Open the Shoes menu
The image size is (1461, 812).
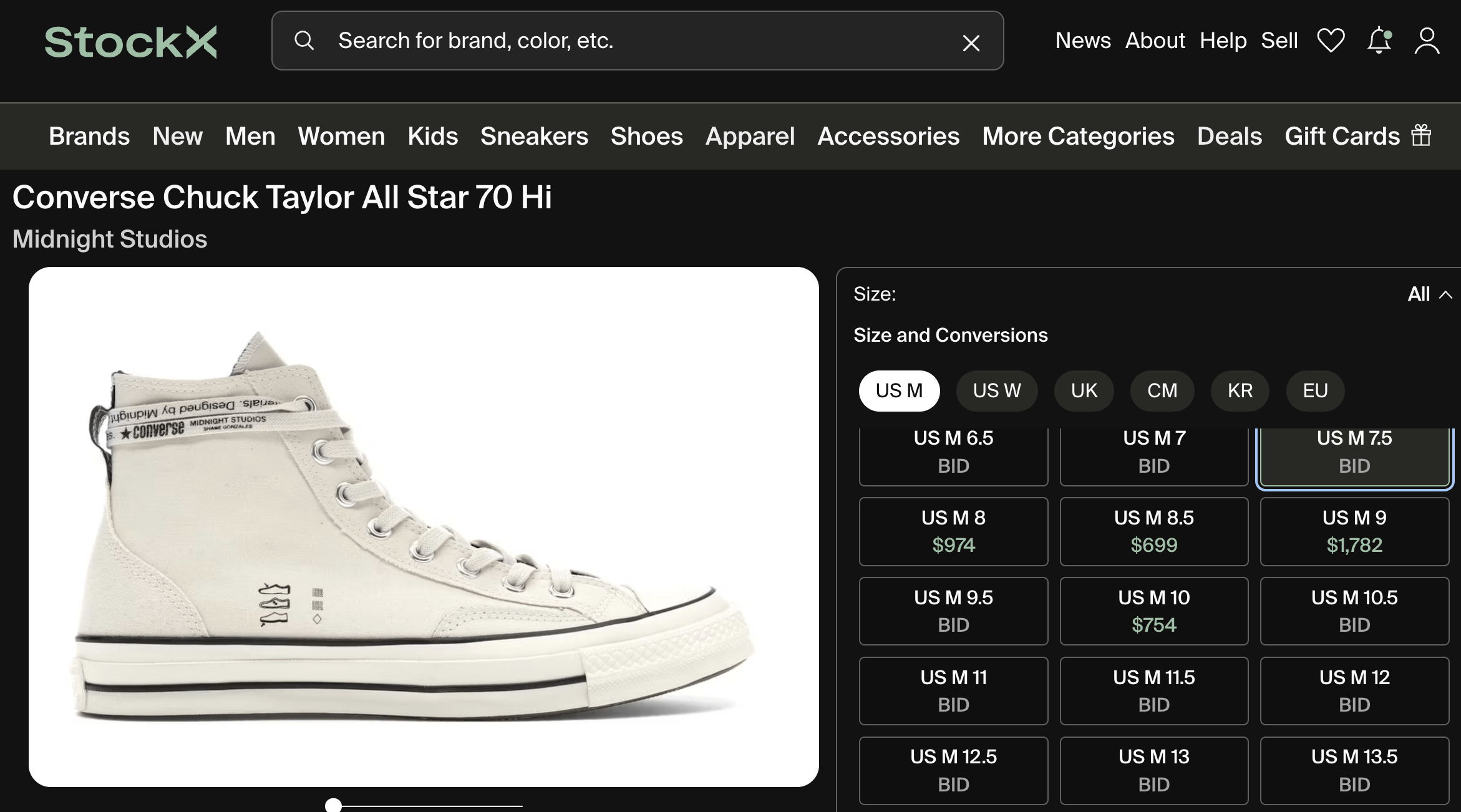(x=647, y=136)
